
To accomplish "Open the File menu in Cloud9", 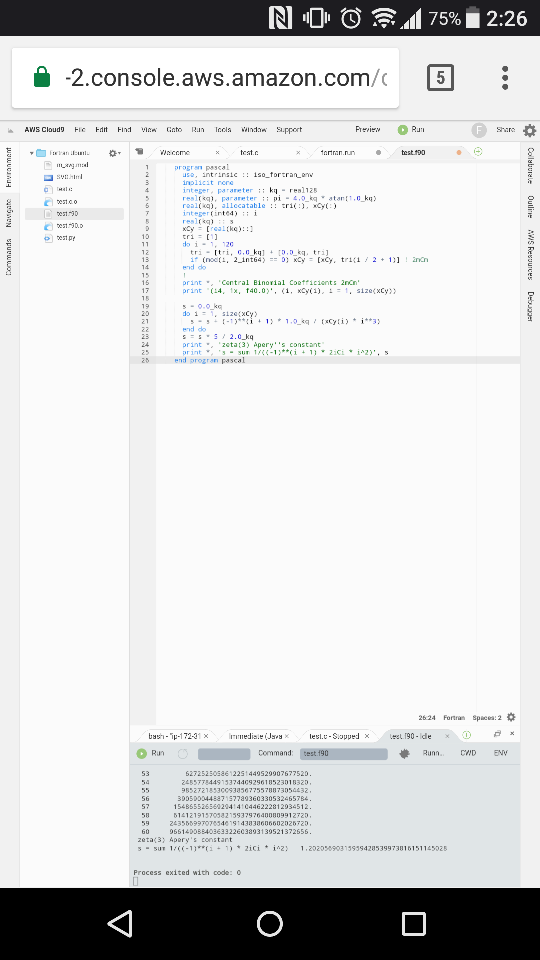I will pos(80,130).
